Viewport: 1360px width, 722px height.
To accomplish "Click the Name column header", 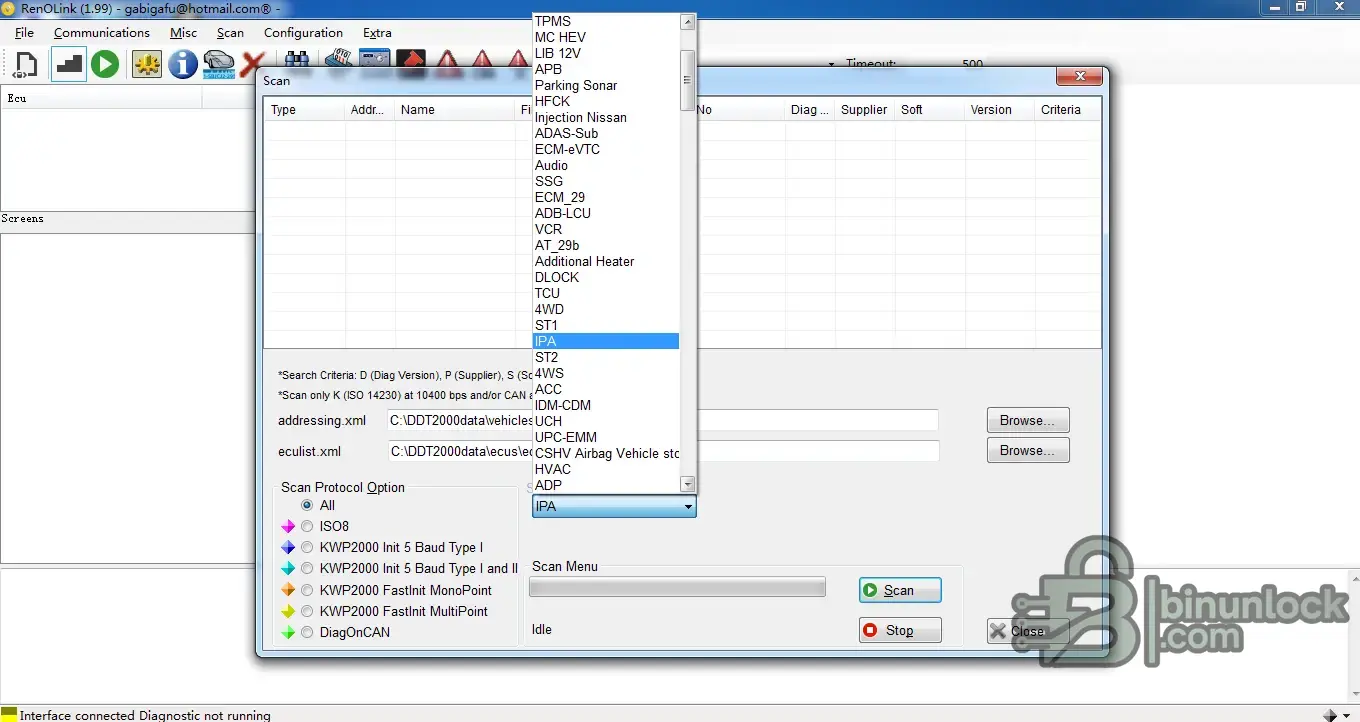I will 455,110.
